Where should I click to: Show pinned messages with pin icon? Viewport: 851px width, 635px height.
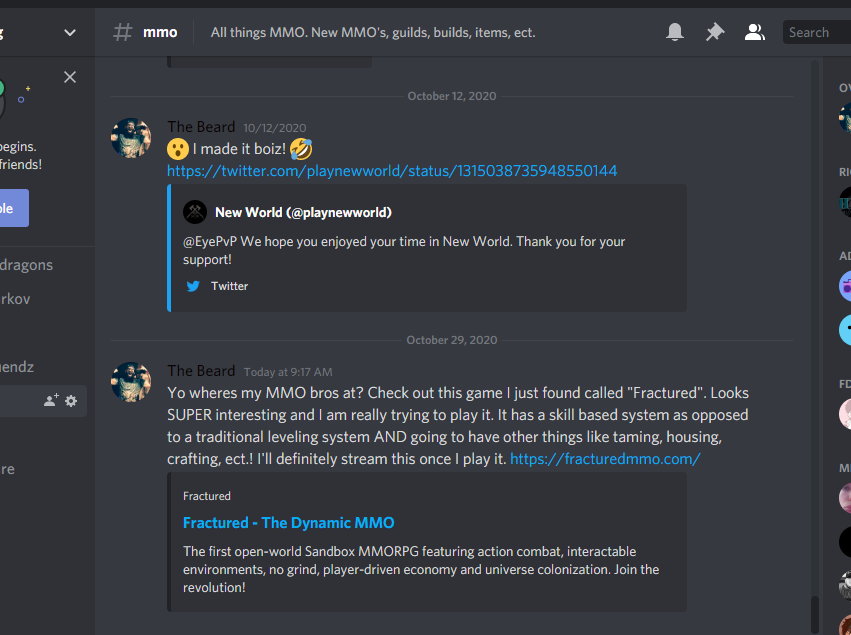(x=715, y=32)
